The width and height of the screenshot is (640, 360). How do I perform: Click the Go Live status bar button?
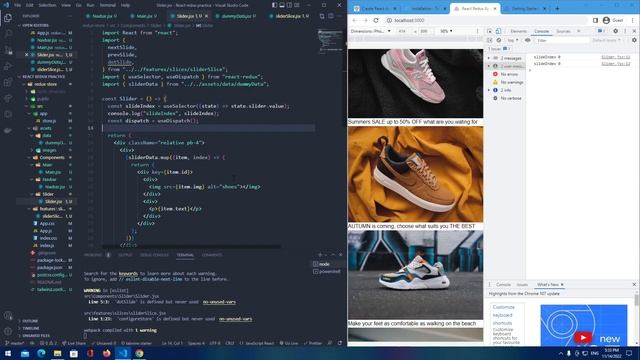click(289, 343)
